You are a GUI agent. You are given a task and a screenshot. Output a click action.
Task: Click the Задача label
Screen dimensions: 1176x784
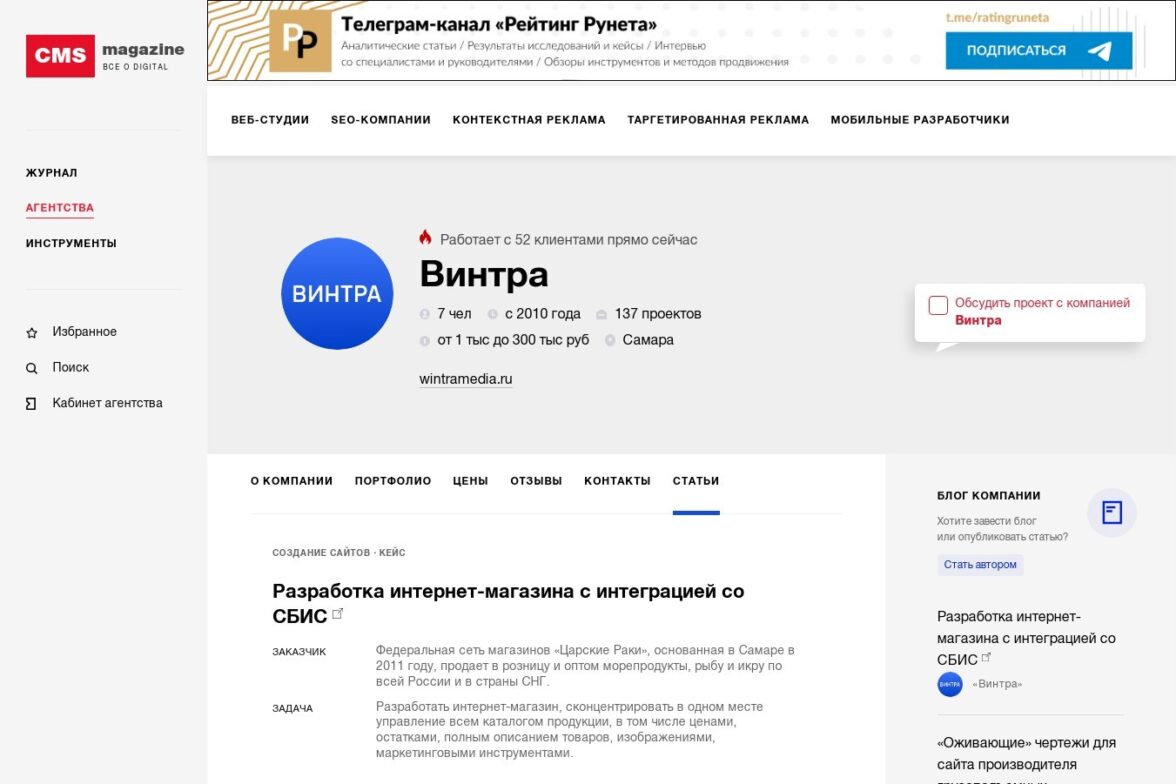[292, 708]
